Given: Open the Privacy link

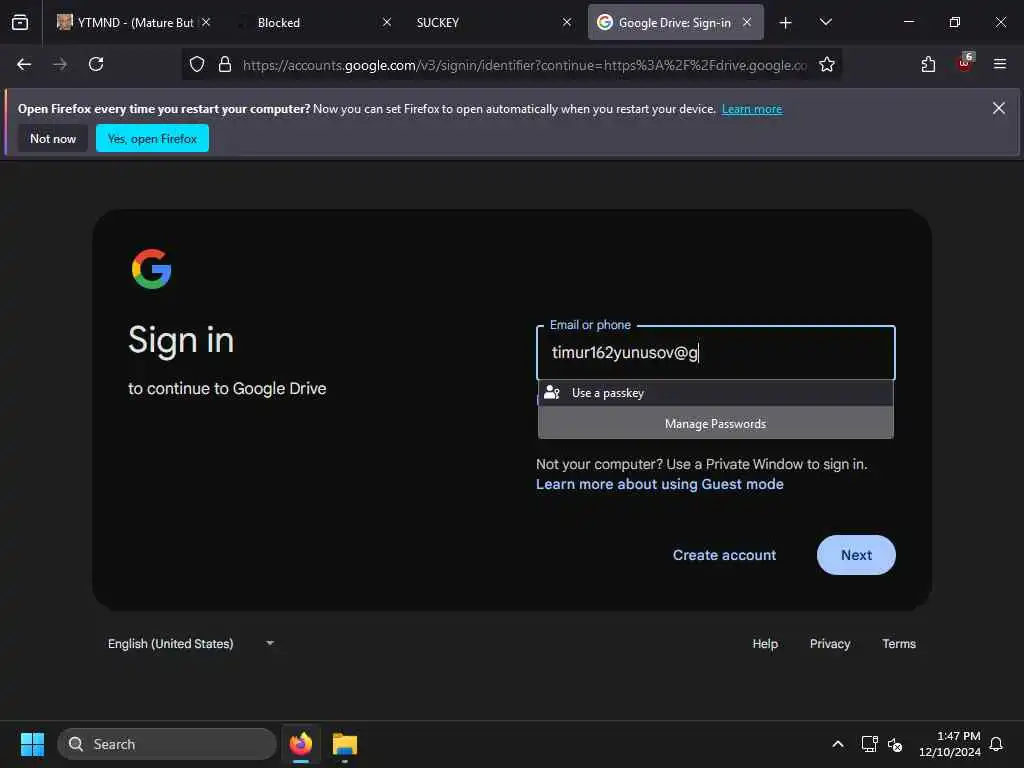Looking at the screenshot, I should pyautogui.click(x=829, y=643).
